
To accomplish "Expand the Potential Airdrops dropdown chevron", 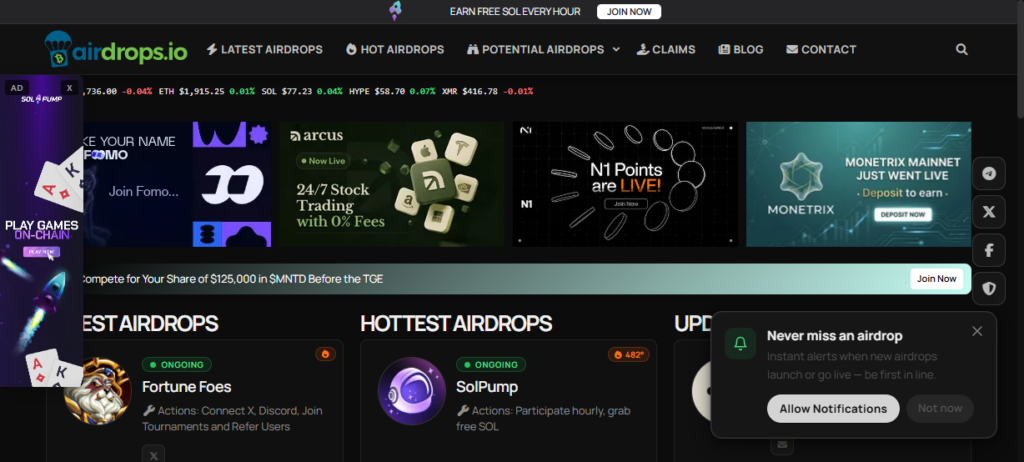I will (616, 50).
